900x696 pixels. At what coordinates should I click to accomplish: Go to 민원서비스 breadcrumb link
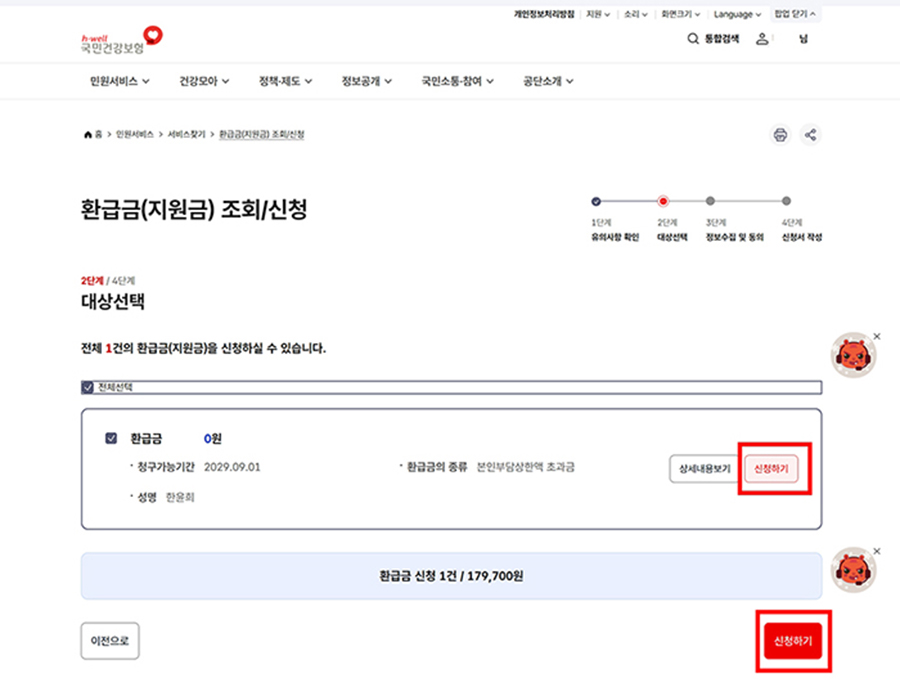point(134,134)
